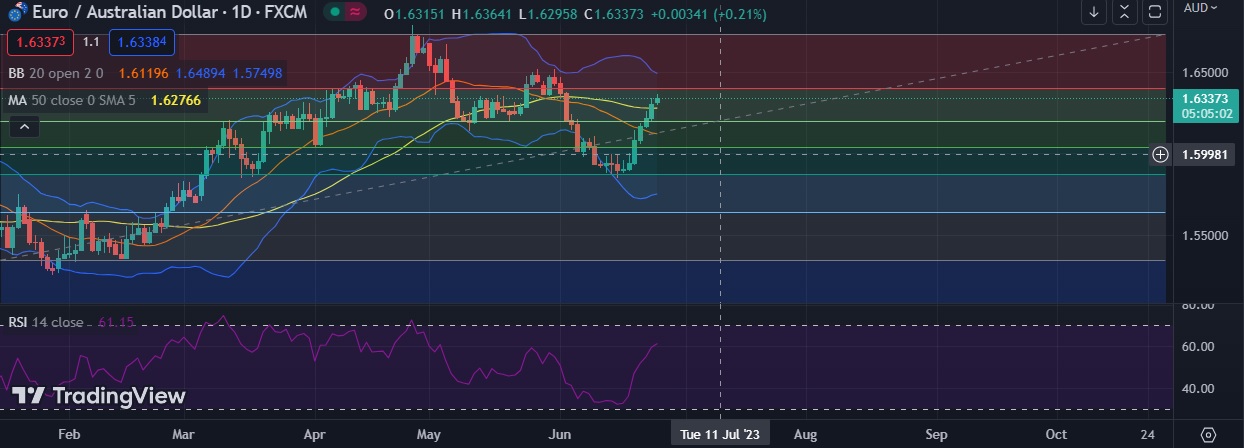Click the Aug label on the time axis
This screenshot has width=1244, height=448.
[806, 435]
